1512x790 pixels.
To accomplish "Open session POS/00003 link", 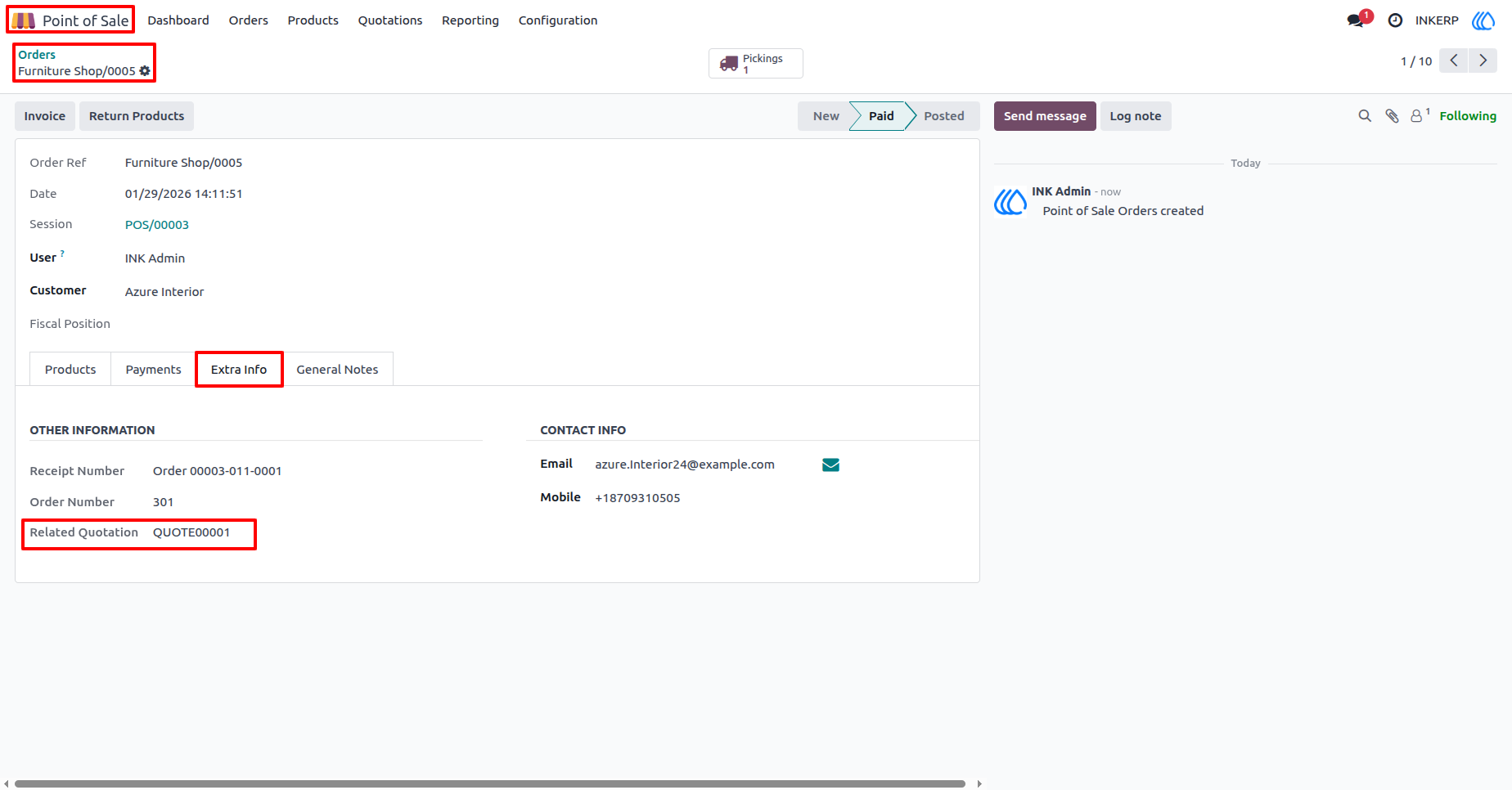I will (x=157, y=225).
